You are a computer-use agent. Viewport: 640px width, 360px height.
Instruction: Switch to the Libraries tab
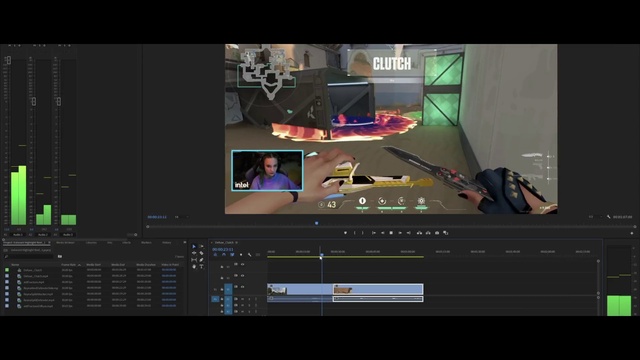tap(91, 242)
